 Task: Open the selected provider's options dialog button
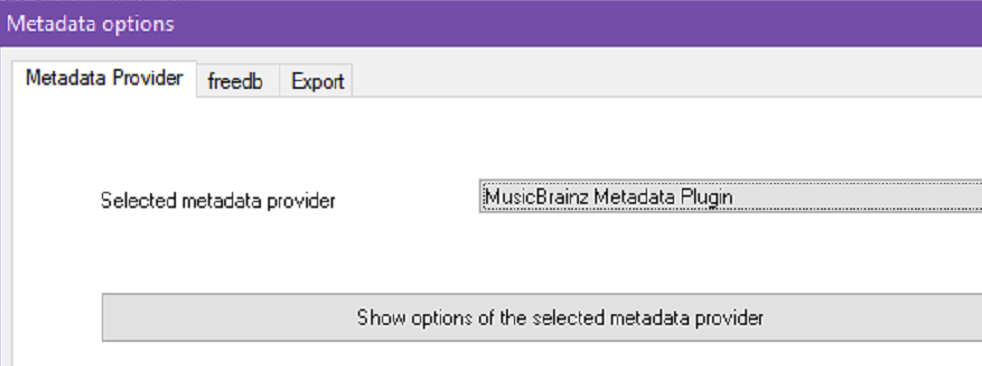542,317
